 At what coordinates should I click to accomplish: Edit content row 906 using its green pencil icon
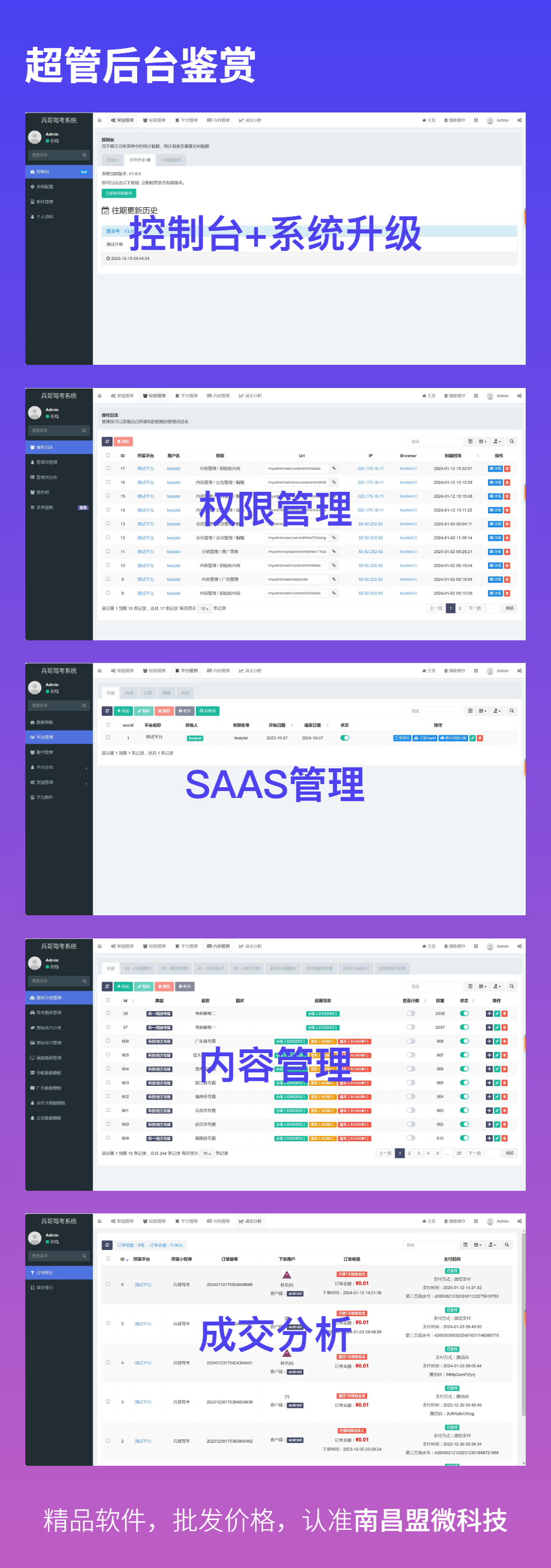coord(497,1042)
